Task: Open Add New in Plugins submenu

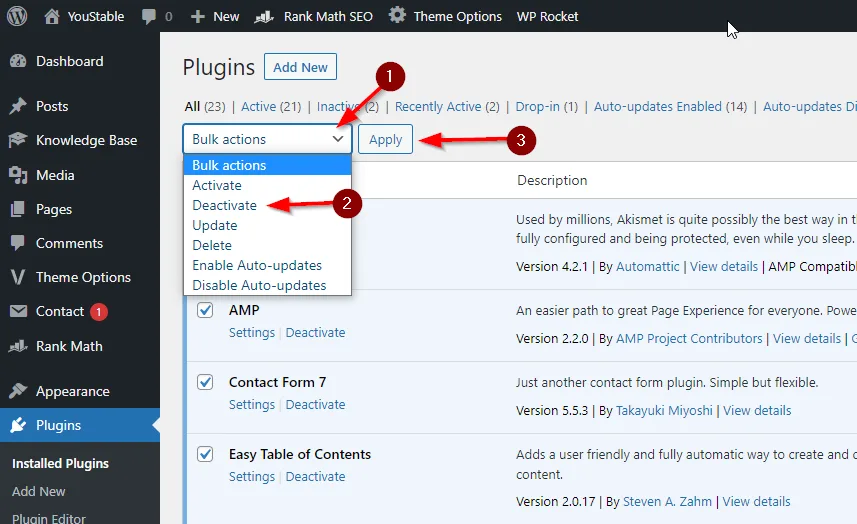Action: (38, 492)
